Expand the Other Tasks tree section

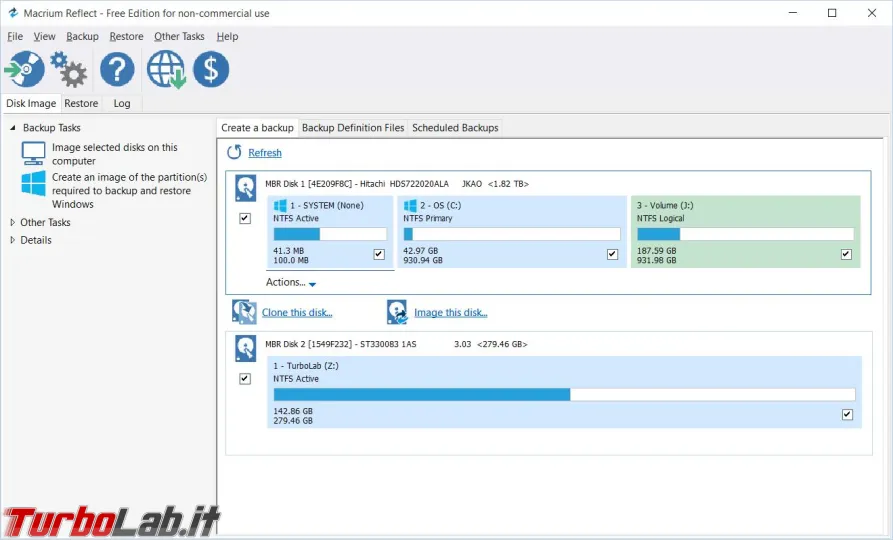tap(12, 223)
